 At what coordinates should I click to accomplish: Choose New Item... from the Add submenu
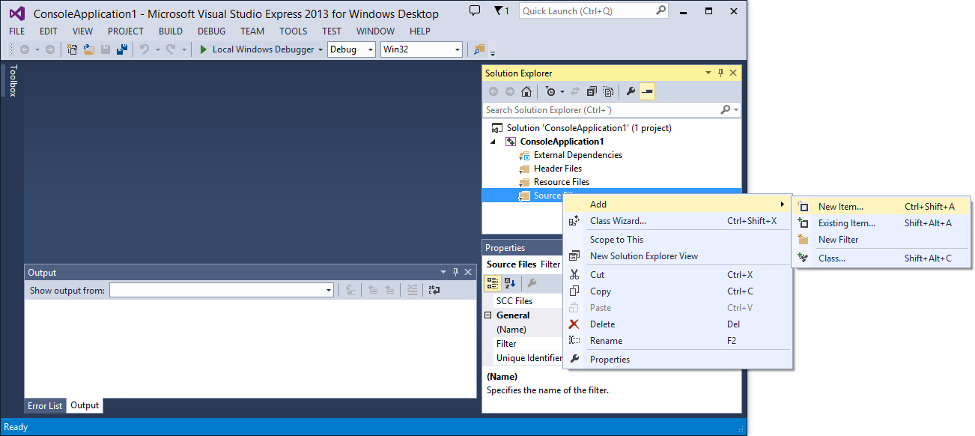point(840,207)
